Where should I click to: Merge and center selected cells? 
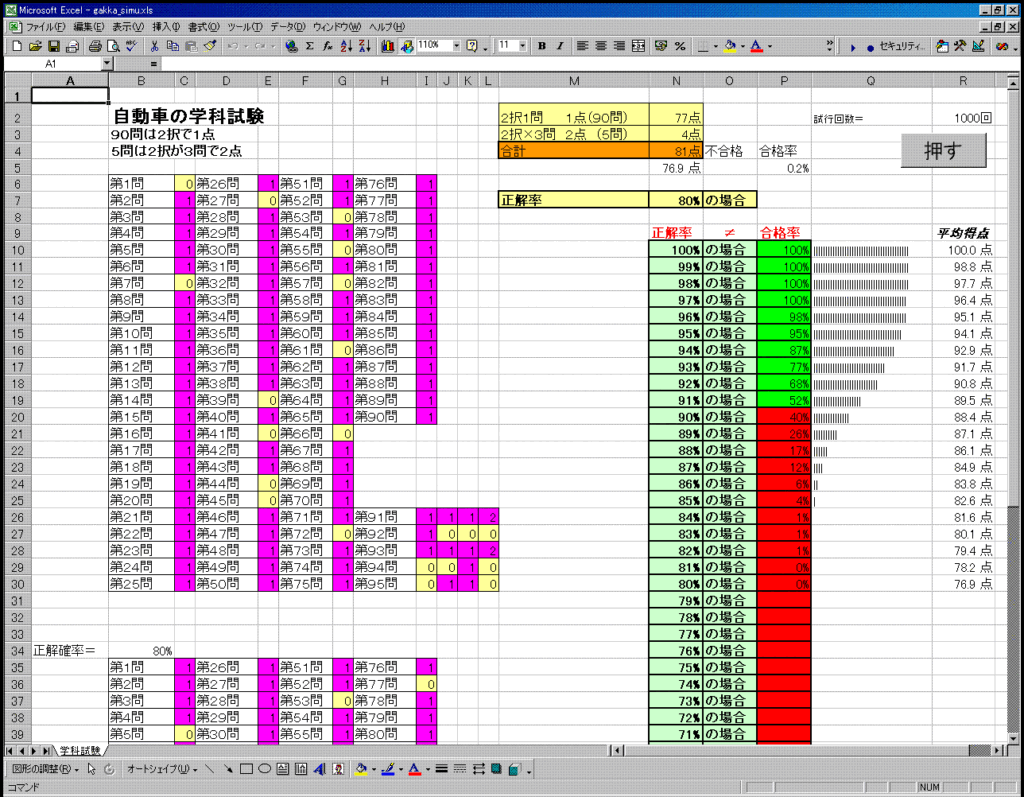coord(638,46)
